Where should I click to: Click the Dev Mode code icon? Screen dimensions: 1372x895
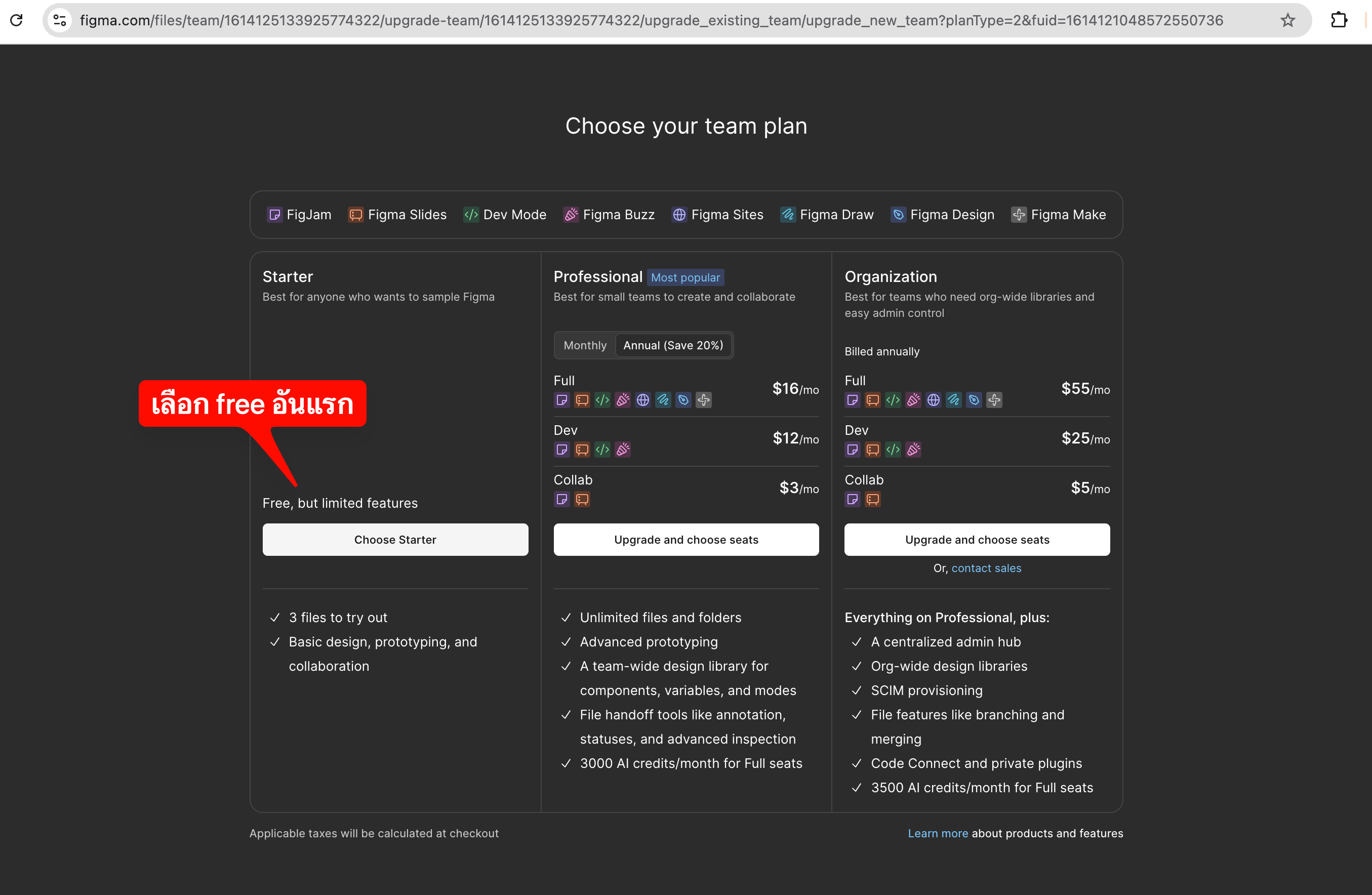(x=471, y=215)
